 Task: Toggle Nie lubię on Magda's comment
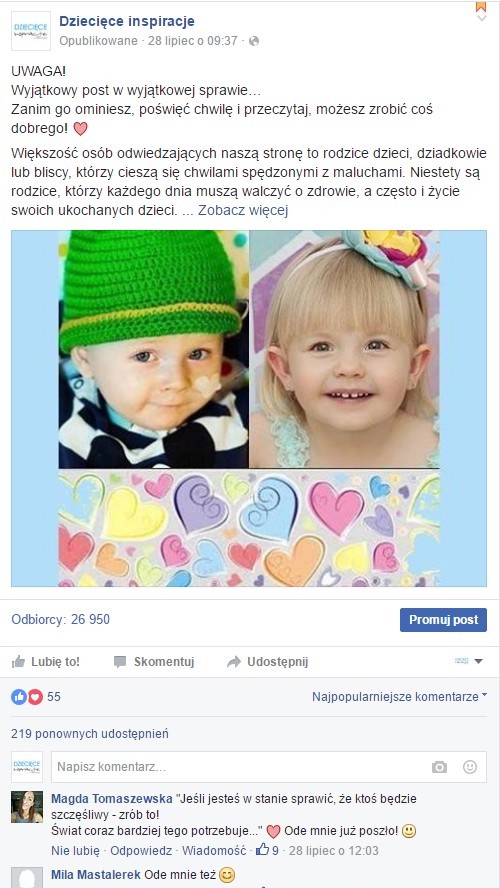(x=75, y=850)
